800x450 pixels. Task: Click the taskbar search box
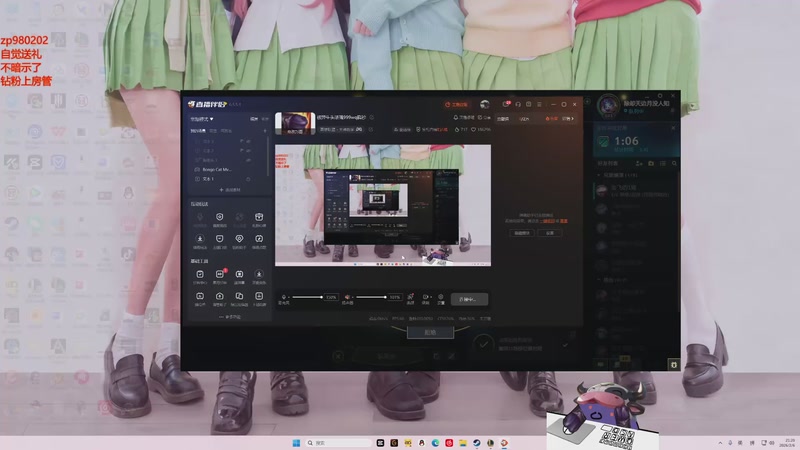coord(339,443)
